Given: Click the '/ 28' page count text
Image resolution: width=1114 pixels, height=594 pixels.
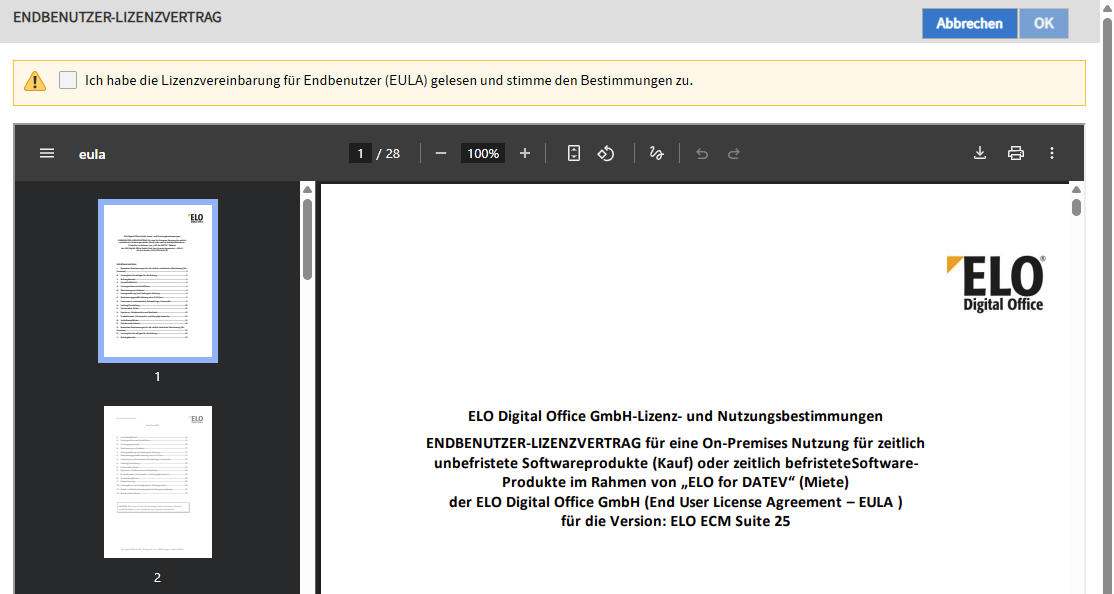Looking at the screenshot, I should pos(389,153).
